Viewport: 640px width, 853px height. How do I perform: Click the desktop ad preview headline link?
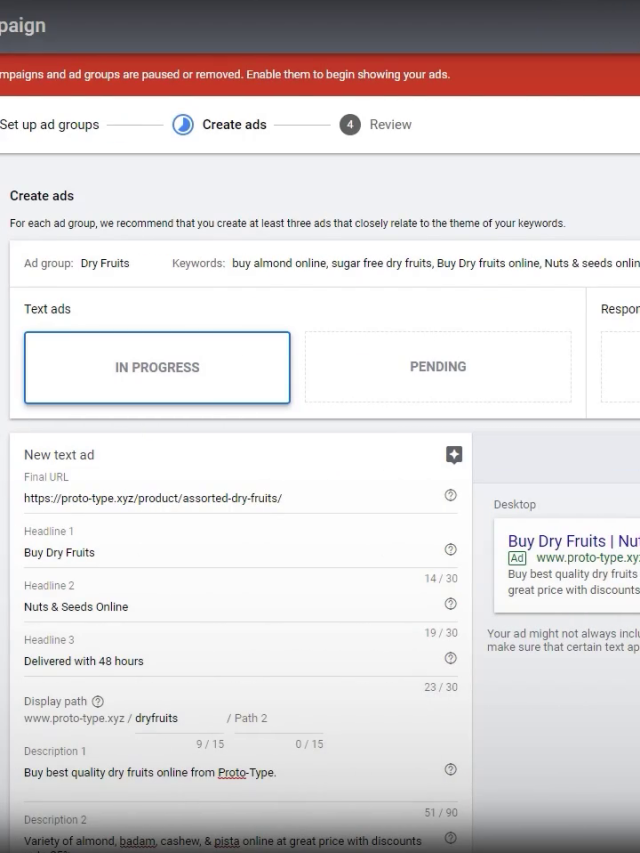click(572, 541)
